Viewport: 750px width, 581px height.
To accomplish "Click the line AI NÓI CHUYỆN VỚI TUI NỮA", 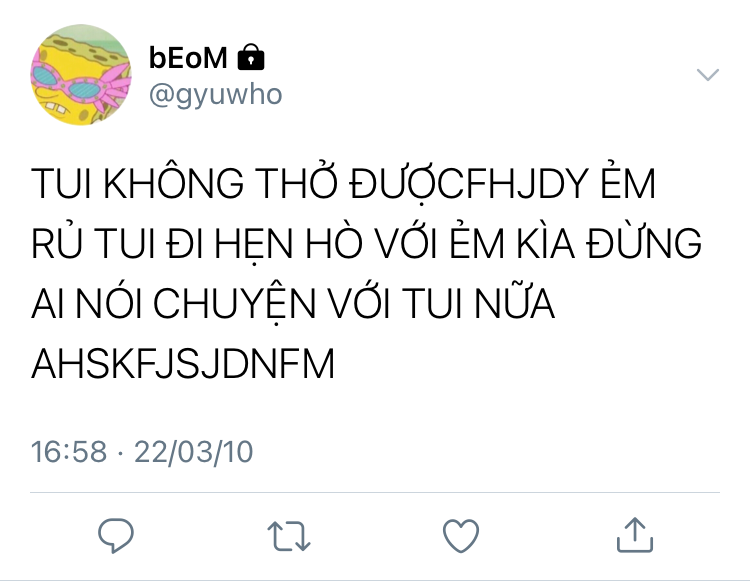I will pos(293,302).
